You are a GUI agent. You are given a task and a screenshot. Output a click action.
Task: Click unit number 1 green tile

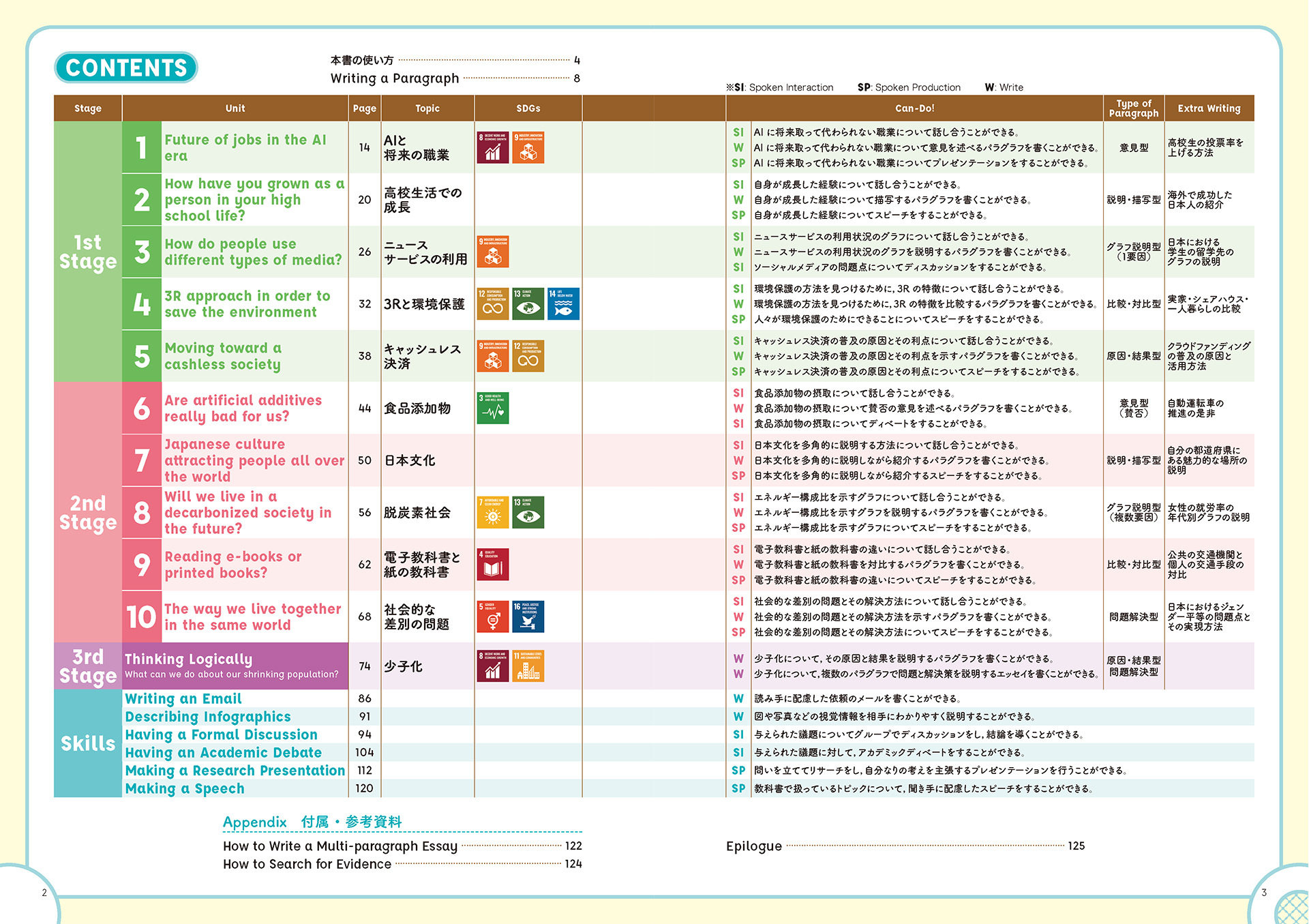pyautogui.click(x=142, y=147)
